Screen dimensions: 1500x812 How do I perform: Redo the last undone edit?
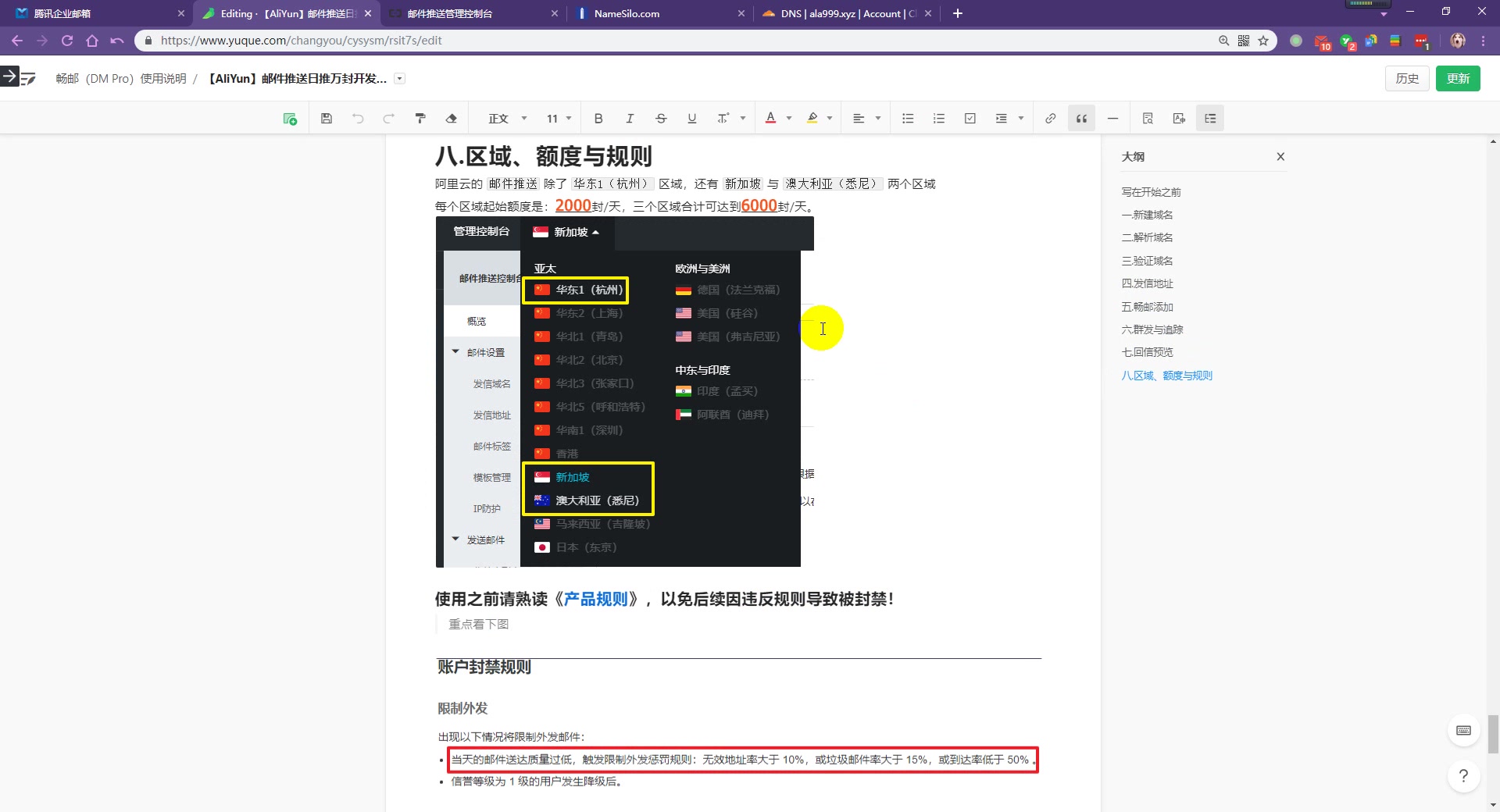[x=388, y=119]
